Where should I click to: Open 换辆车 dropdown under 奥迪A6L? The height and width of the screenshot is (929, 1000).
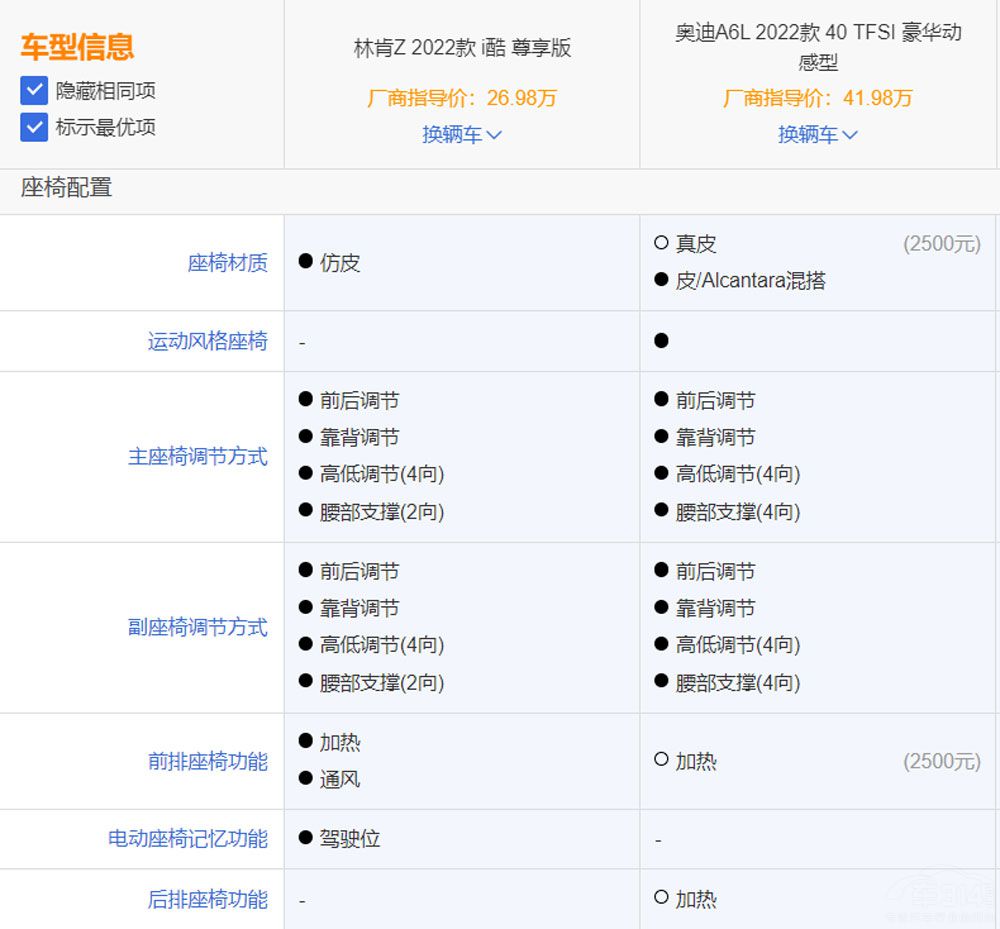(x=817, y=134)
